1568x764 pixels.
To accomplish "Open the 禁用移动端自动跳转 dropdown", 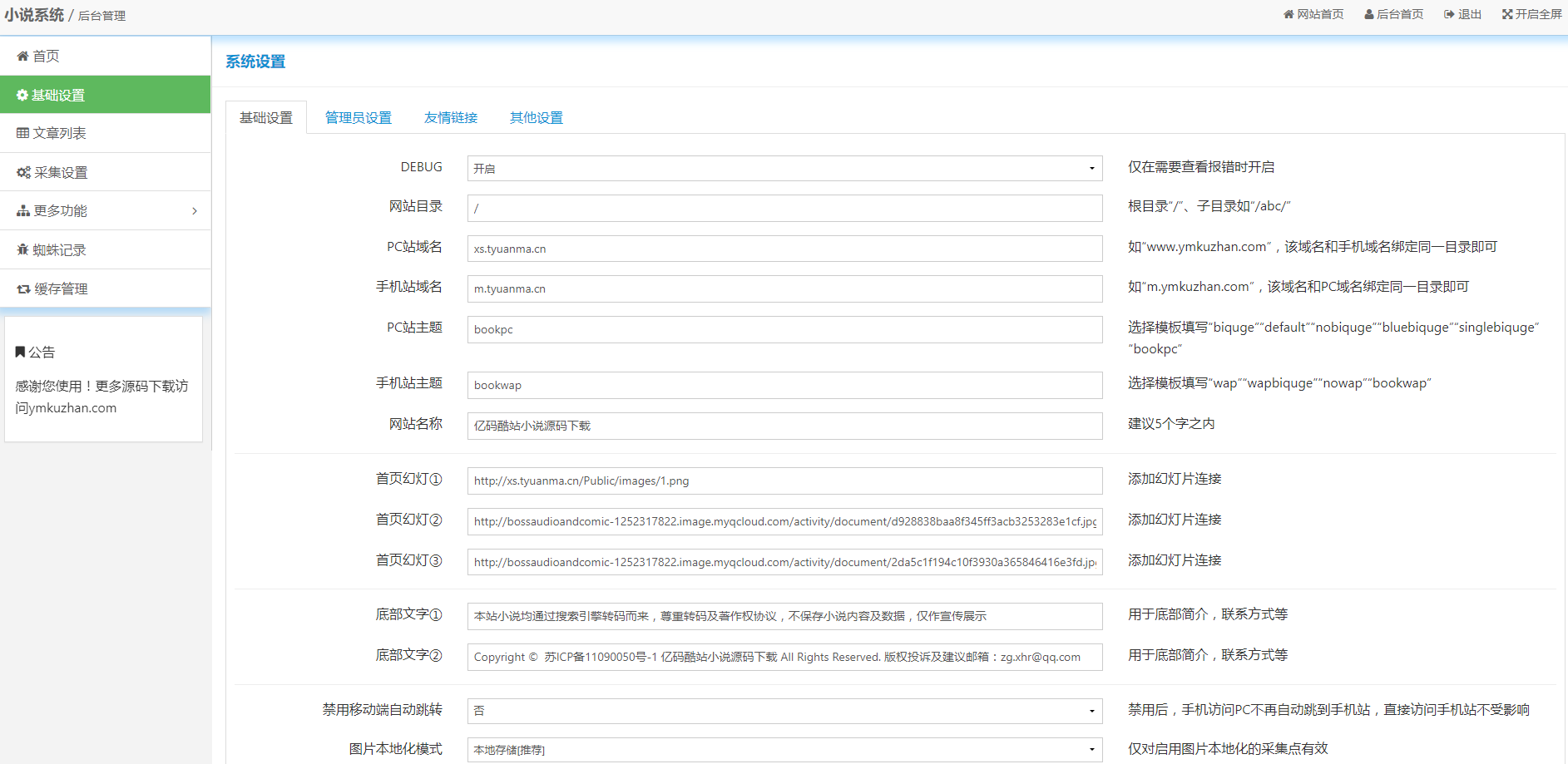I will point(784,711).
